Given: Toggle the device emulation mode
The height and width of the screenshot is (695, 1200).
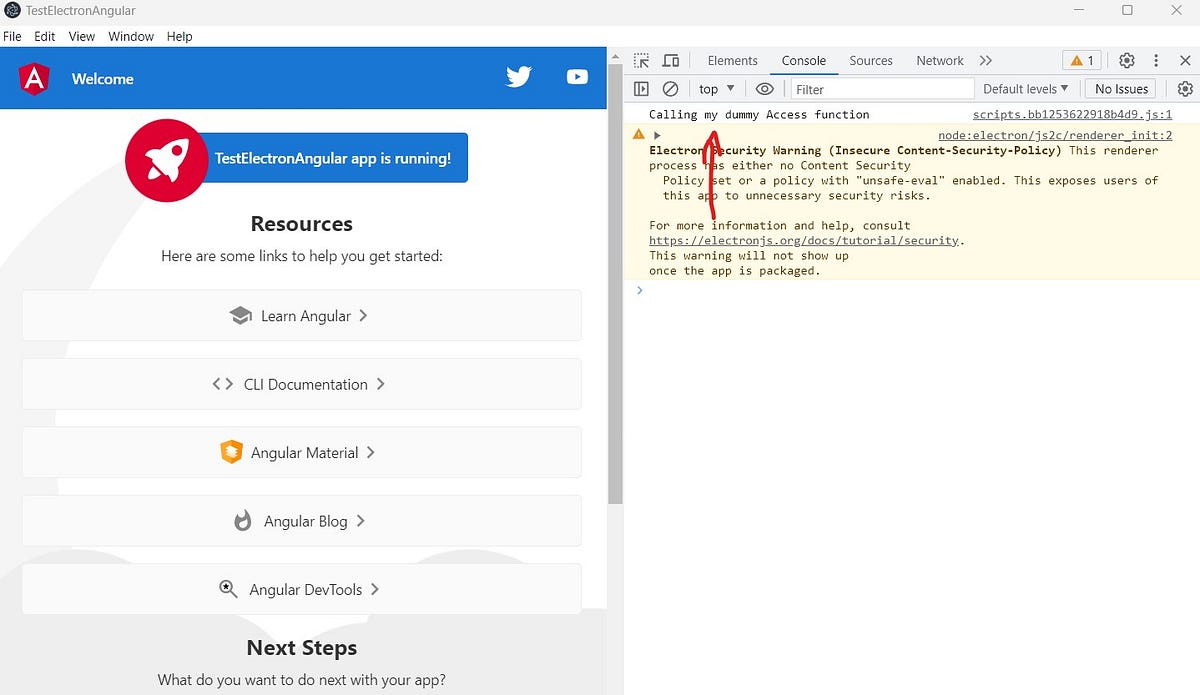Looking at the screenshot, I should (670, 60).
